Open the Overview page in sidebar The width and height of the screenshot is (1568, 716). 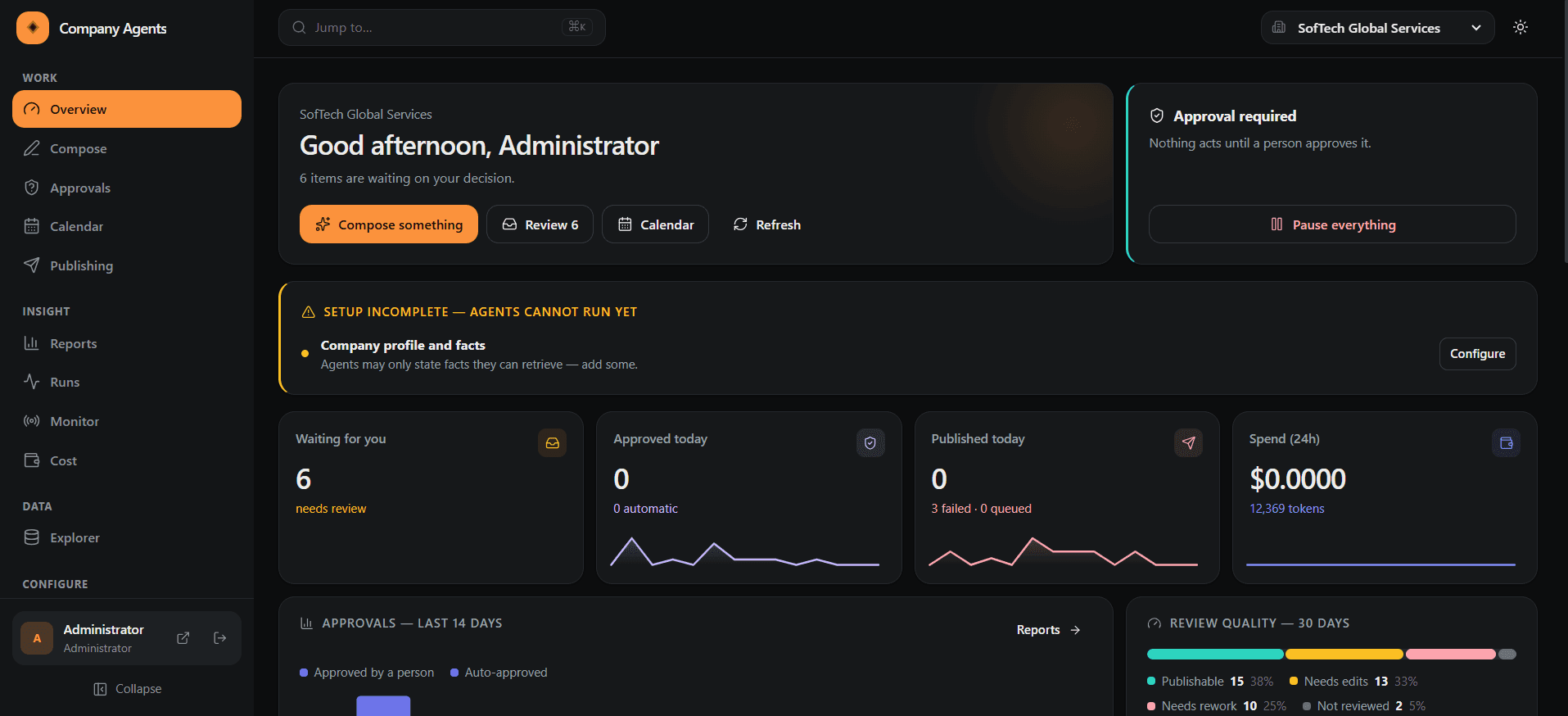[x=127, y=109]
